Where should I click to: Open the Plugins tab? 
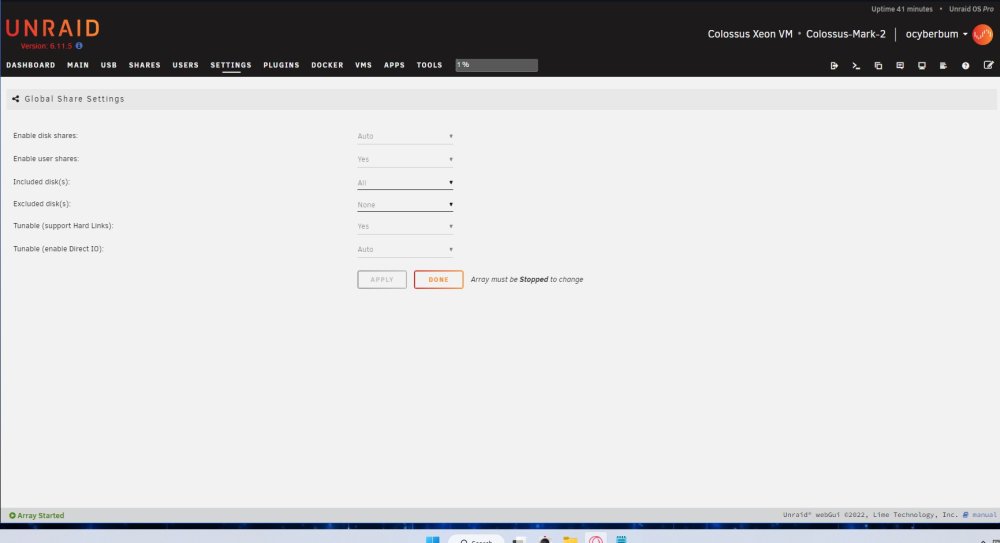point(281,65)
